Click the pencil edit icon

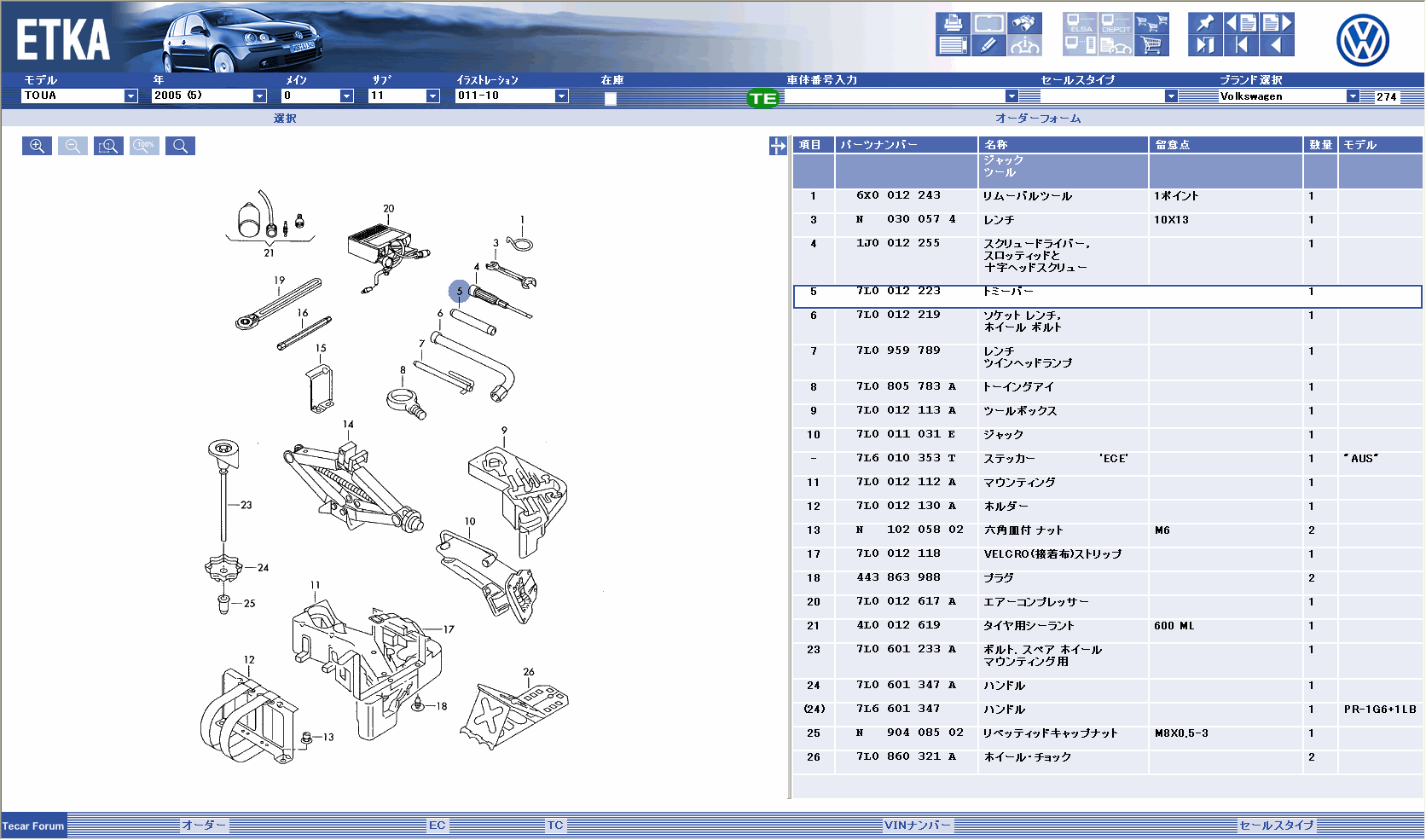988,45
